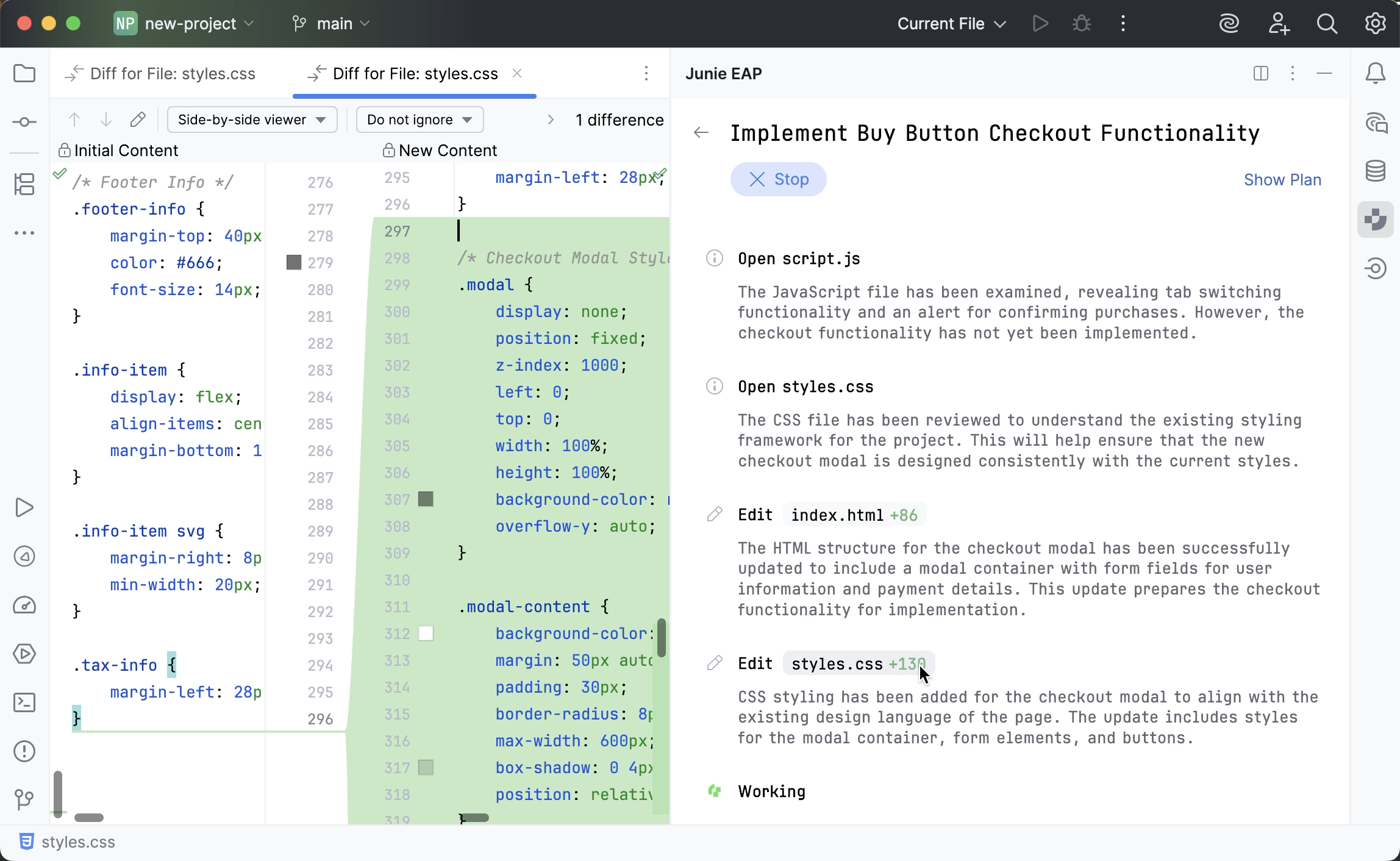Switch to the first Diff for File: styles.css tab

pyautogui.click(x=173, y=73)
